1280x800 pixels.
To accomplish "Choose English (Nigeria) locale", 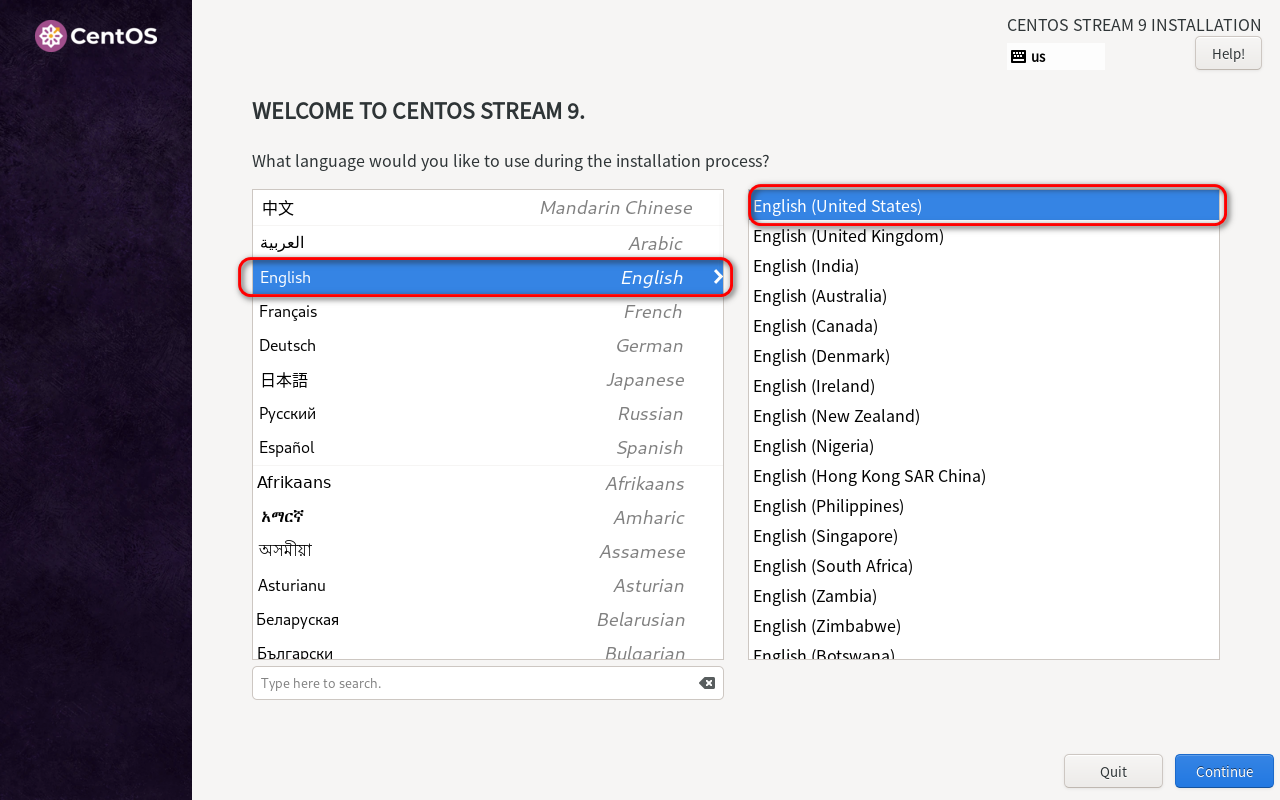I will pyautogui.click(x=984, y=446).
